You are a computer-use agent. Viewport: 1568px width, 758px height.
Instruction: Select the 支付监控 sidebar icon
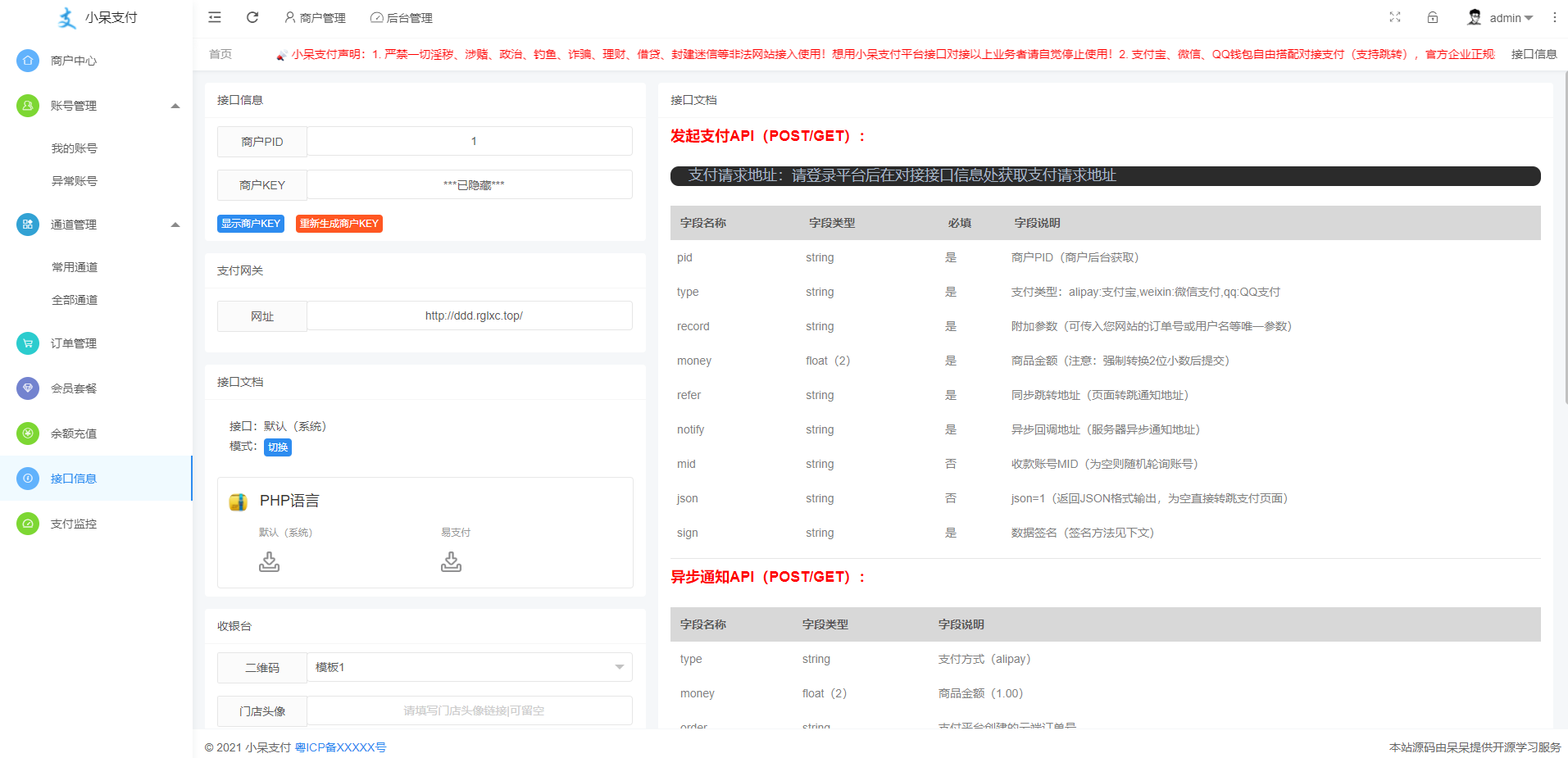coord(27,524)
